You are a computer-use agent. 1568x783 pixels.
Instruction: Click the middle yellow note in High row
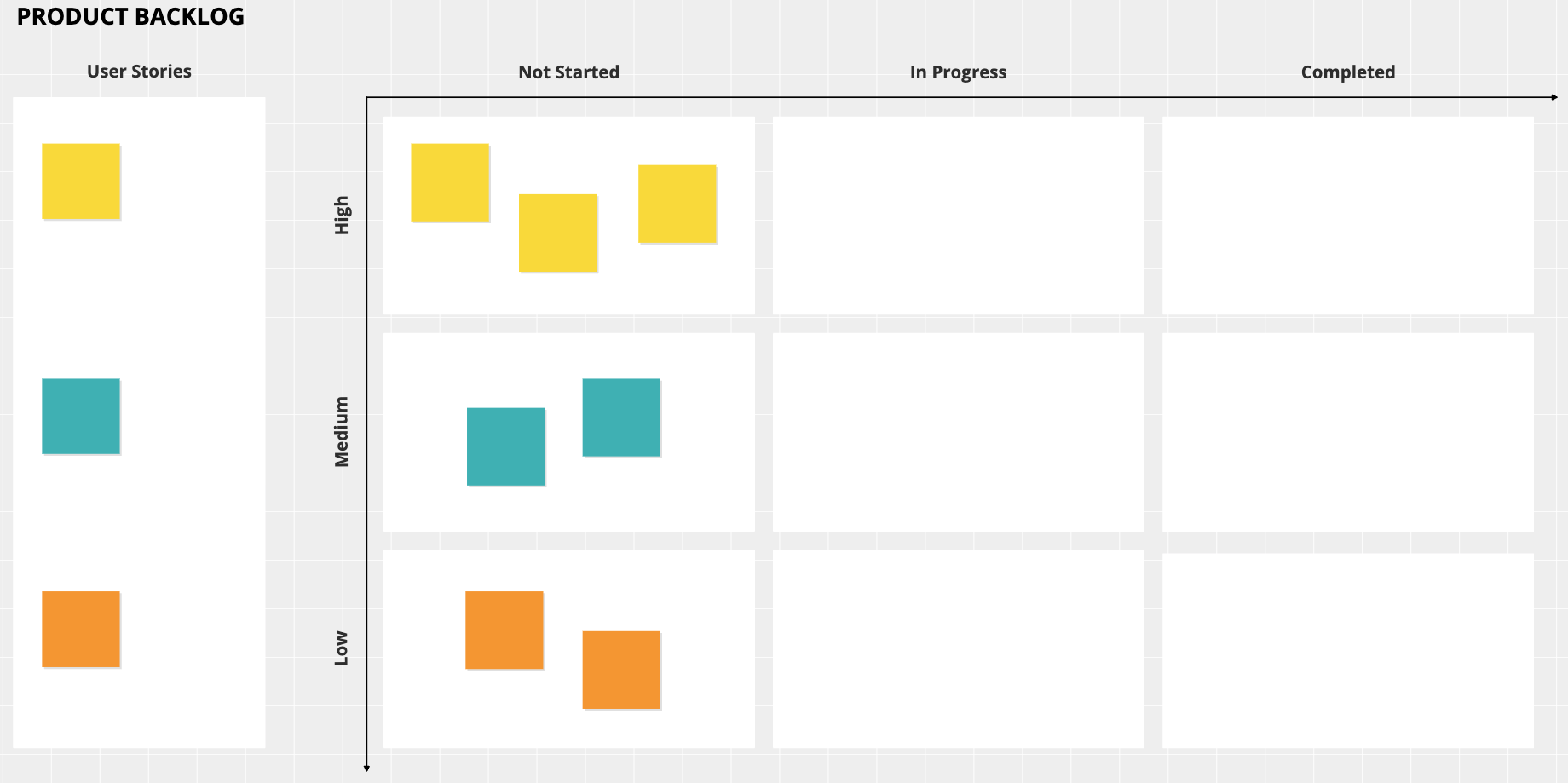(x=557, y=233)
